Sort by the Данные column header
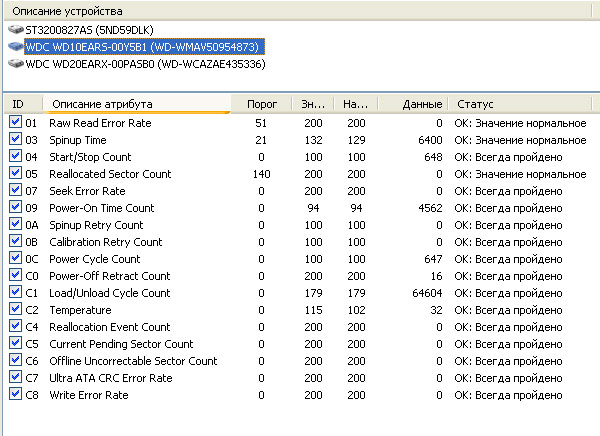The width and height of the screenshot is (600, 436). click(x=413, y=104)
